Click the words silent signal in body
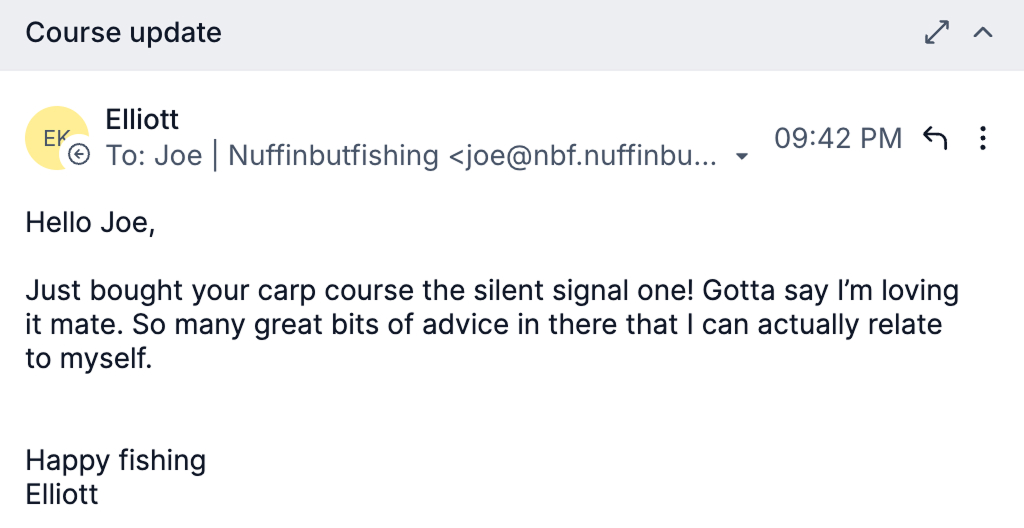The width and height of the screenshot is (1024, 528). (540, 291)
